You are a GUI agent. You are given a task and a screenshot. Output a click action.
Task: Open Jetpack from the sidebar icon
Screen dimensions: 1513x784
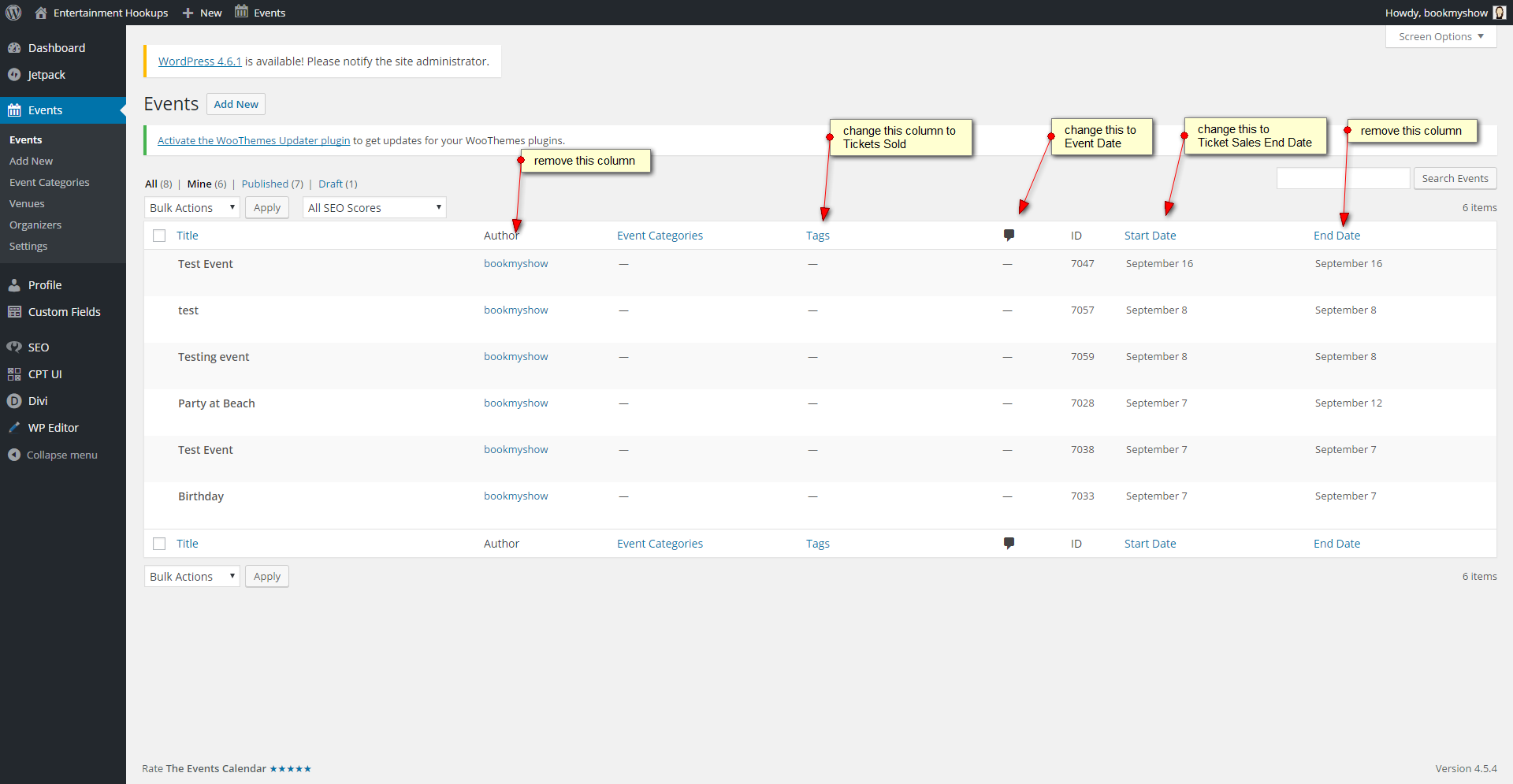click(x=14, y=75)
